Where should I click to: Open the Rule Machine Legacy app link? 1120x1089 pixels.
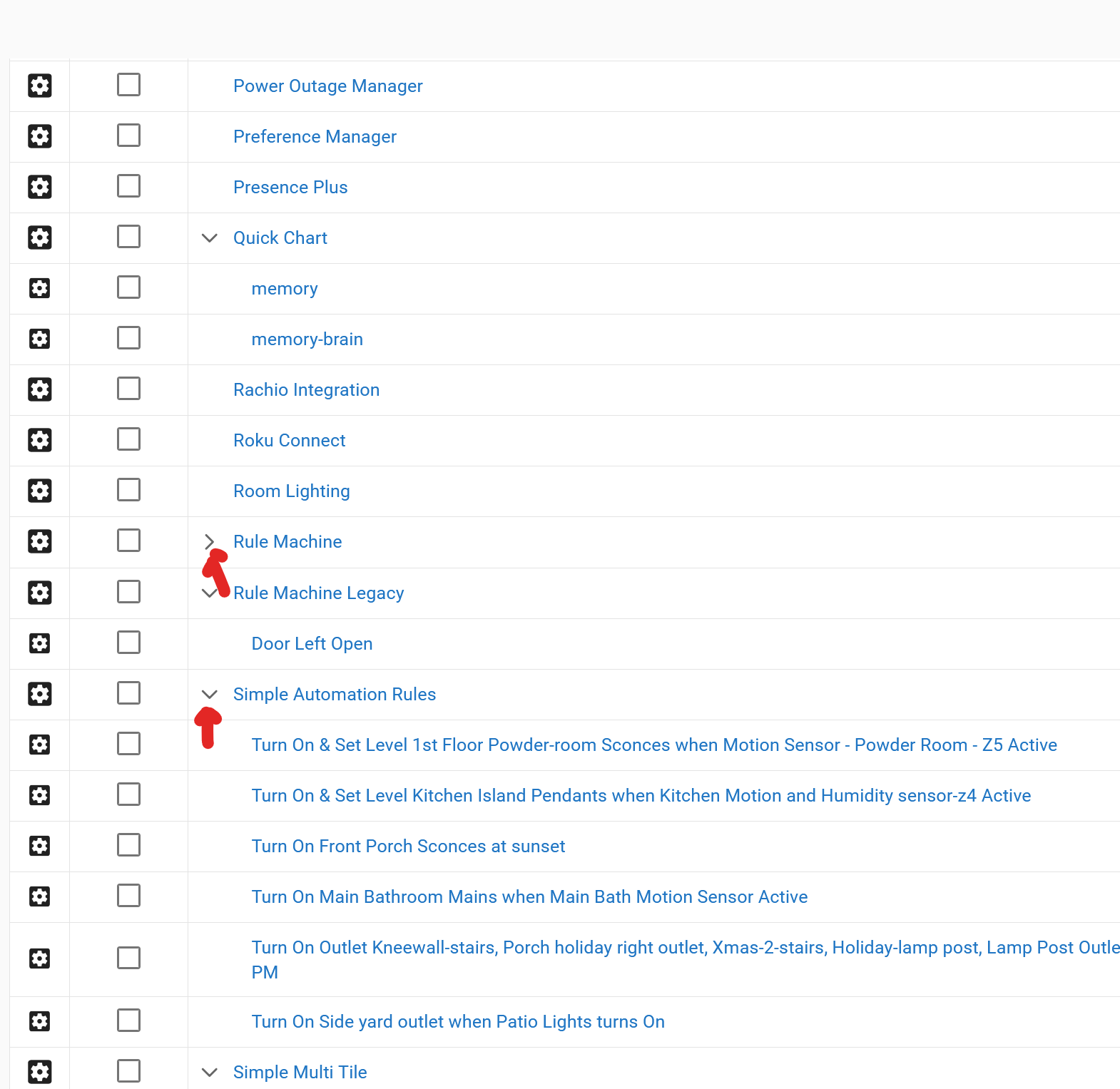tap(318, 593)
